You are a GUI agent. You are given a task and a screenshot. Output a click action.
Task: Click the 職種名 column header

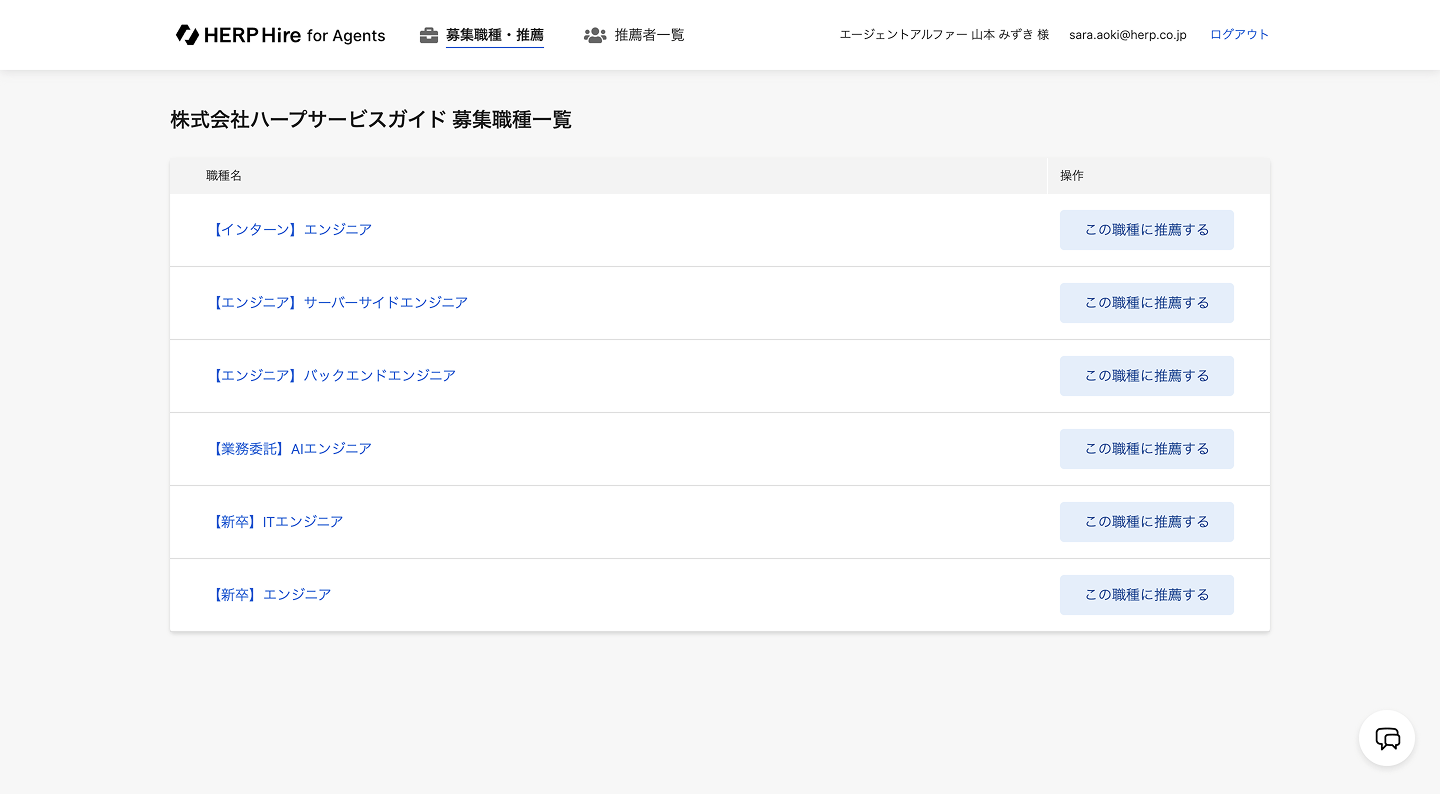coord(224,176)
